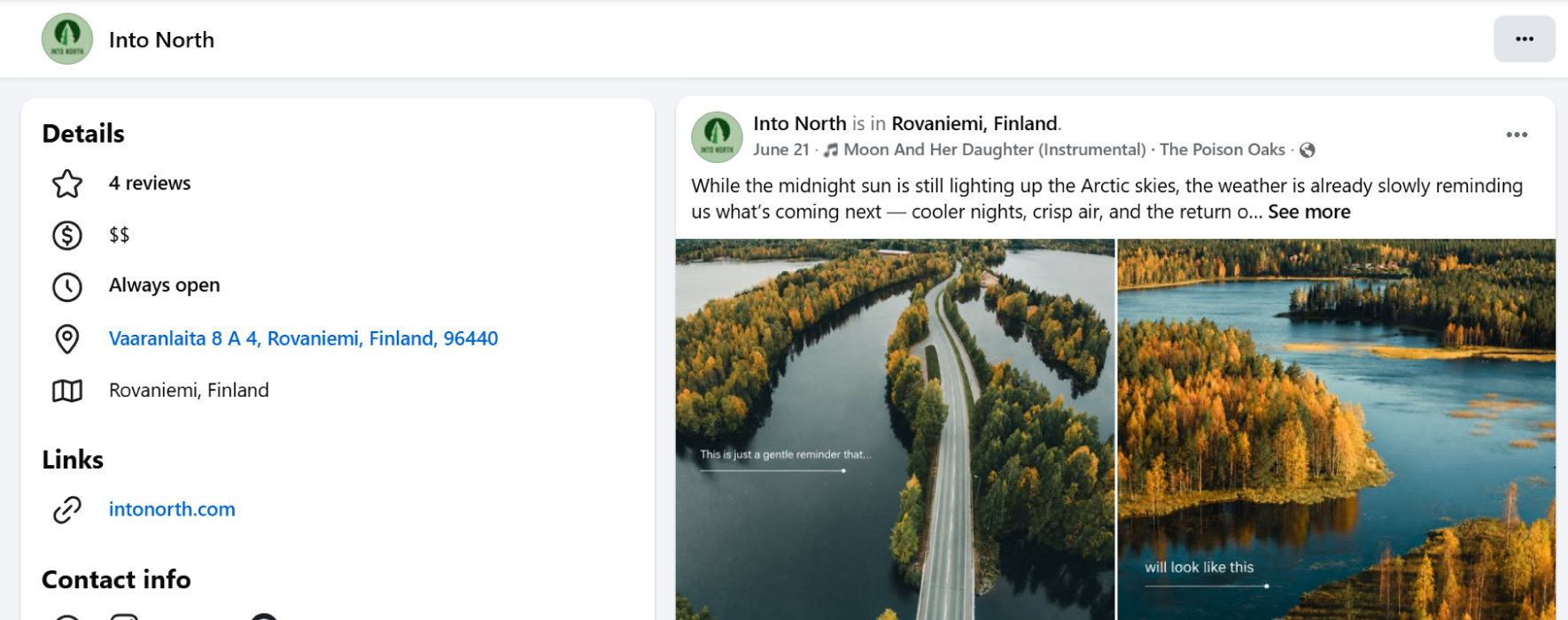This screenshot has height=620, width=1568.
Task: Open Rovaniemi, Finland location link in post
Action: pos(974,123)
